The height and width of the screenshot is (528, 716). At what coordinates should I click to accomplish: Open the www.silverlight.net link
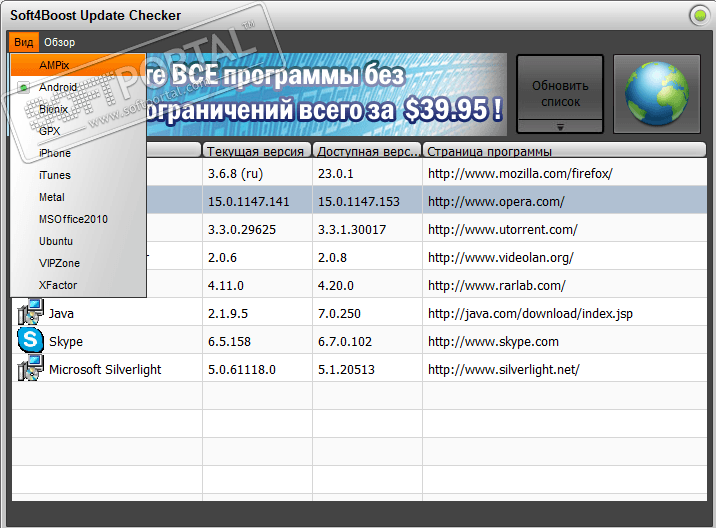coord(504,369)
